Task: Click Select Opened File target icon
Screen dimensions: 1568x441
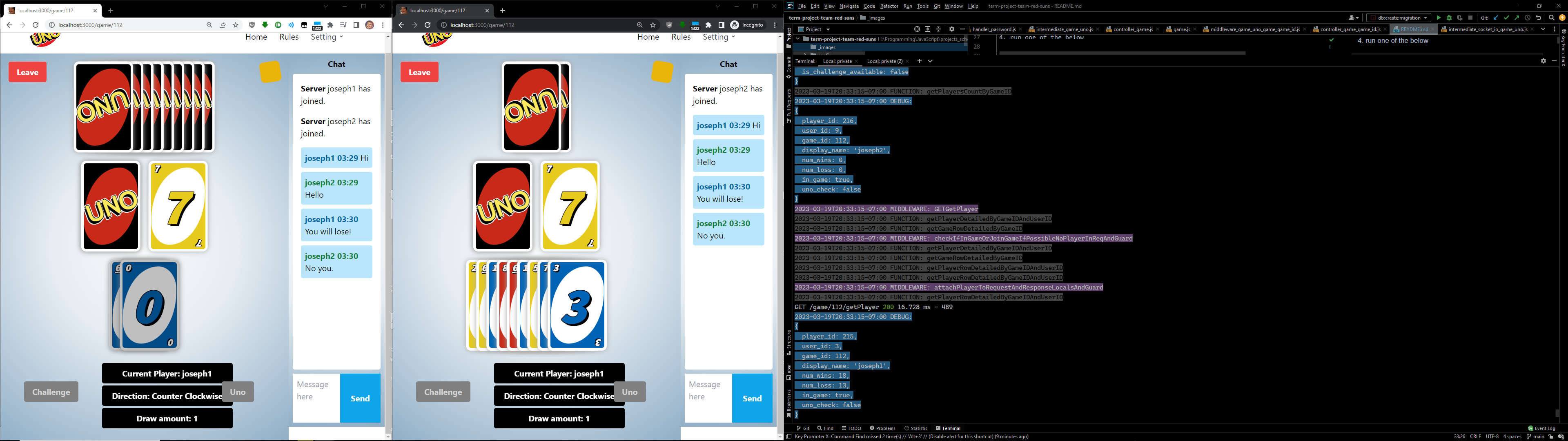Action: pyautogui.click(x=917, y=29)
